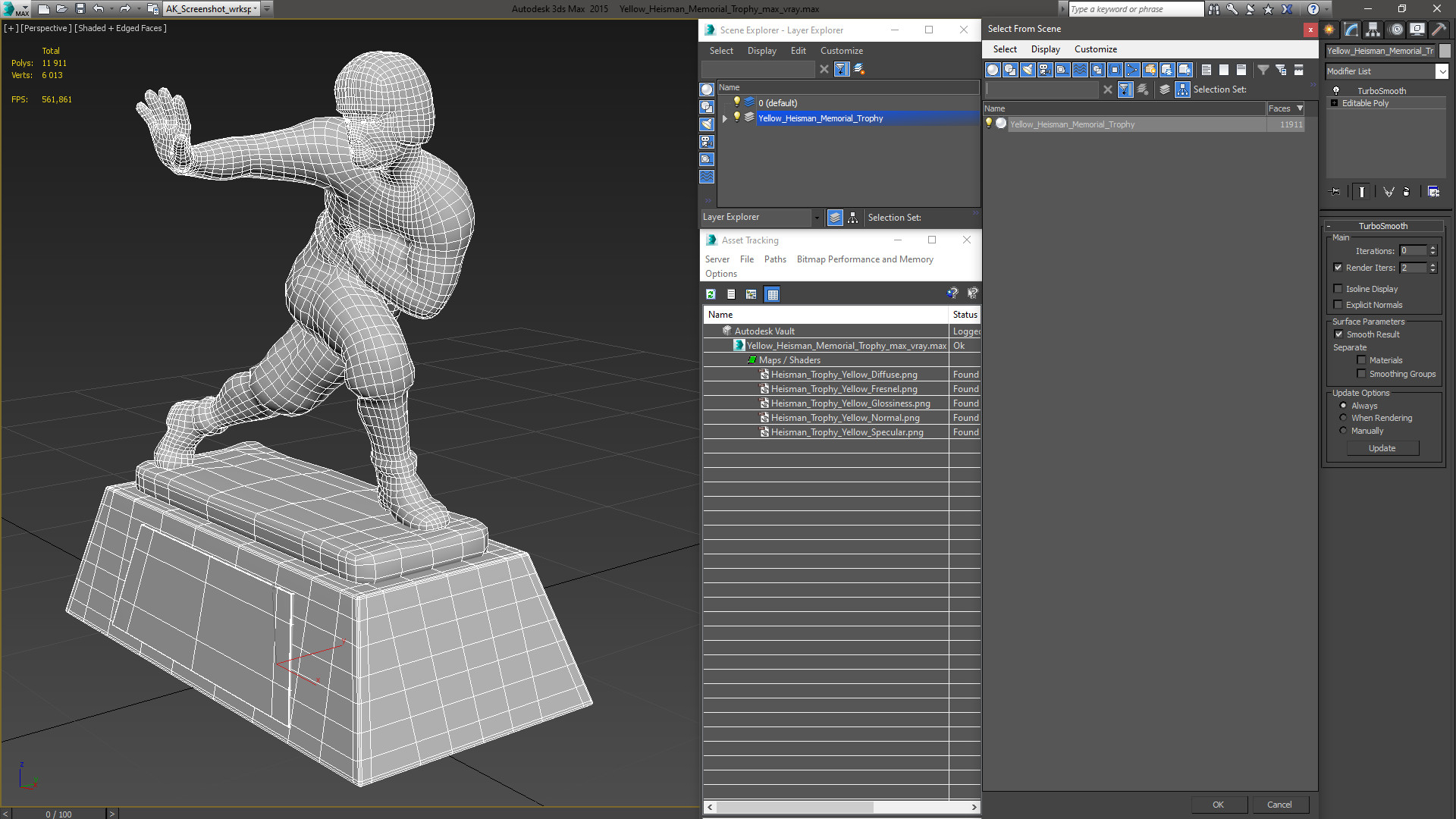Viewport: 1456px width, 819px height.
Task: Toggle visibility bulb of 0 (default) layer
Action: coord(736,102)
